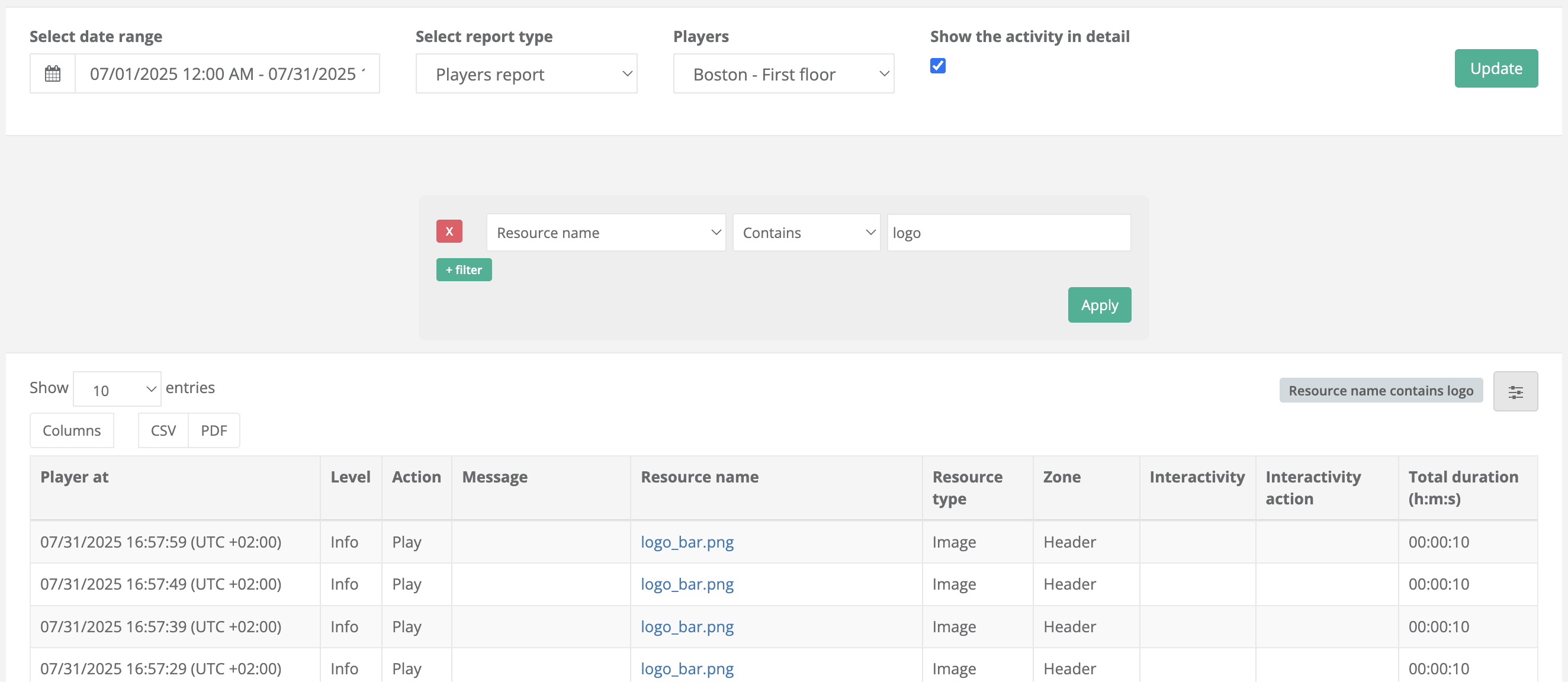Open the first logo_bar.png link
This screenshot has height=682, width=1568.
coord(687,542)
